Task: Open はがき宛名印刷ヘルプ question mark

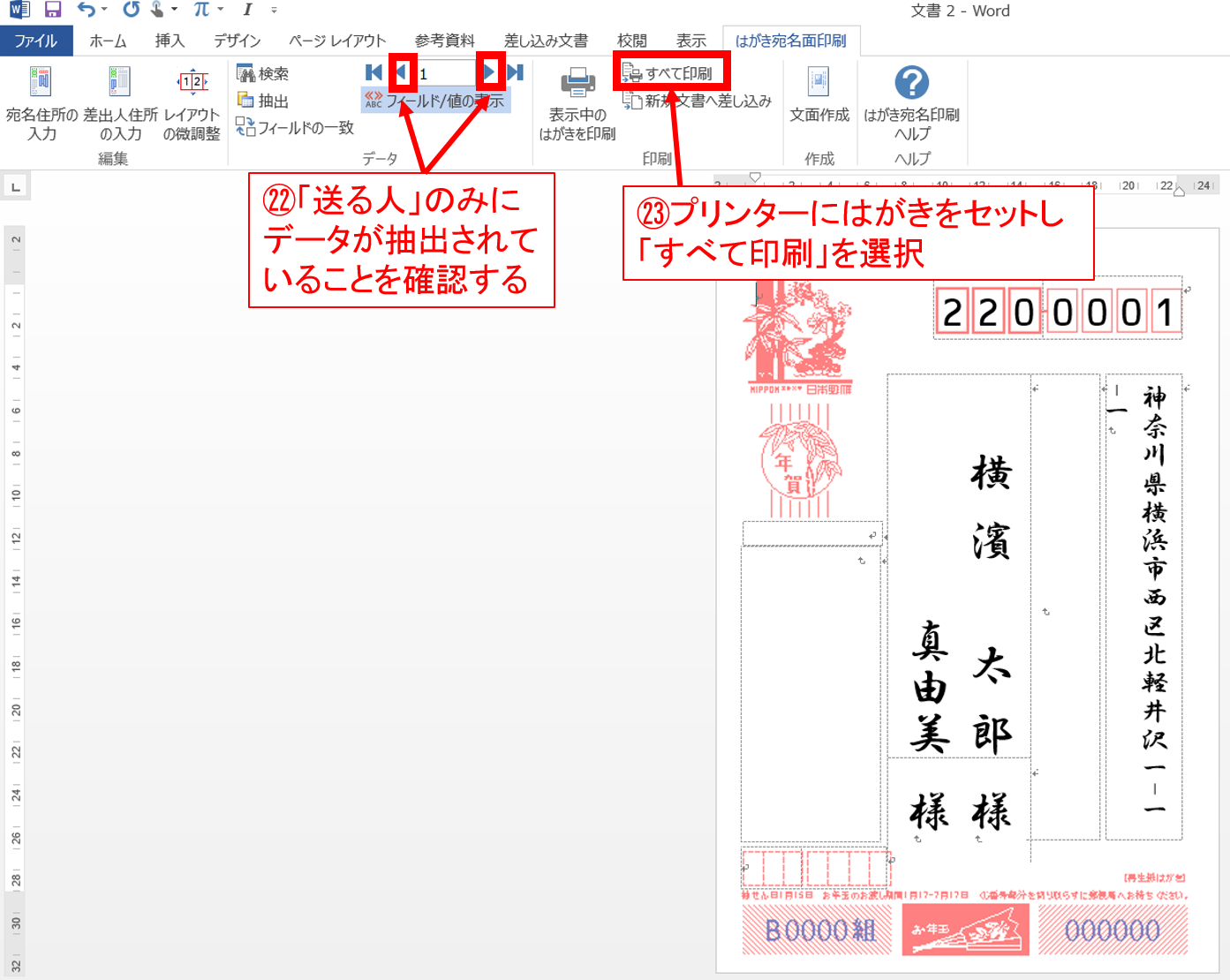Action: pos(911,103)
